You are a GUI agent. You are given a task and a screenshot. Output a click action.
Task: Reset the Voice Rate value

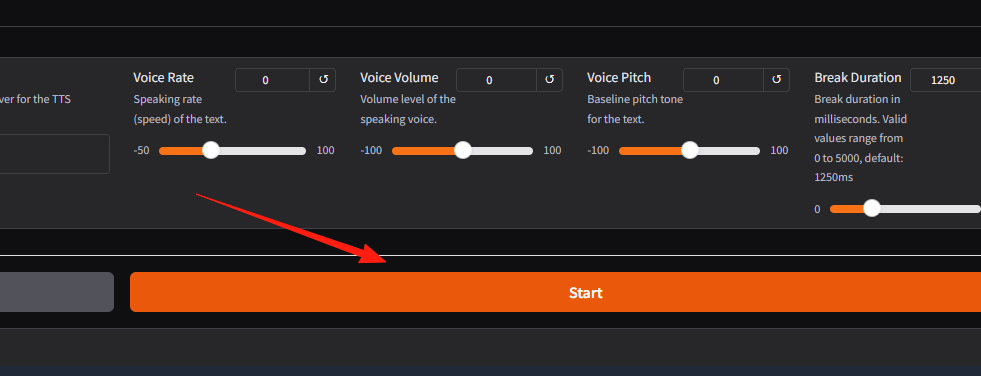coord(323,80)
